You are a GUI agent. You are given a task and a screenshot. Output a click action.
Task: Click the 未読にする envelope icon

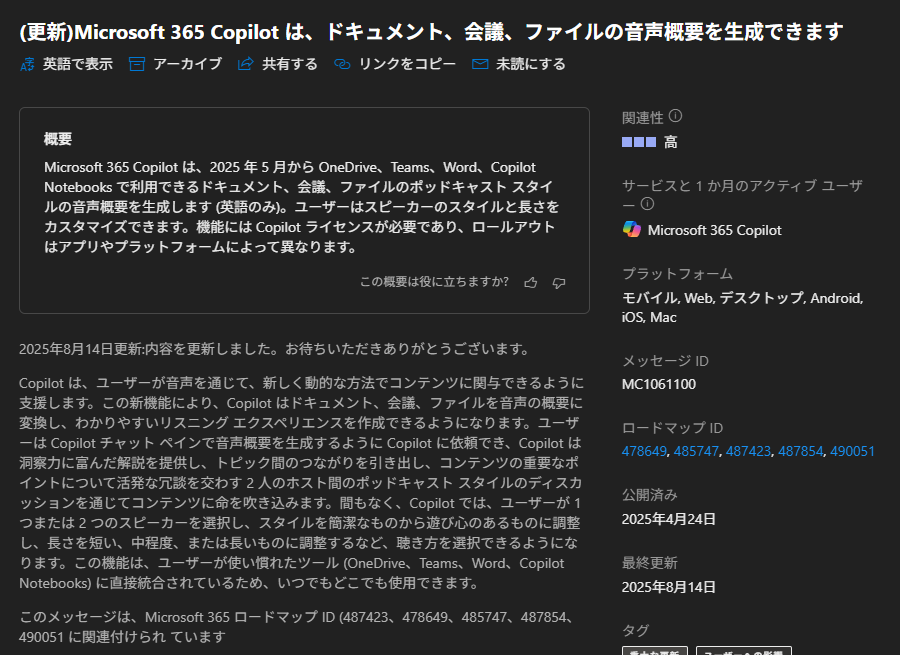point(480,64)
